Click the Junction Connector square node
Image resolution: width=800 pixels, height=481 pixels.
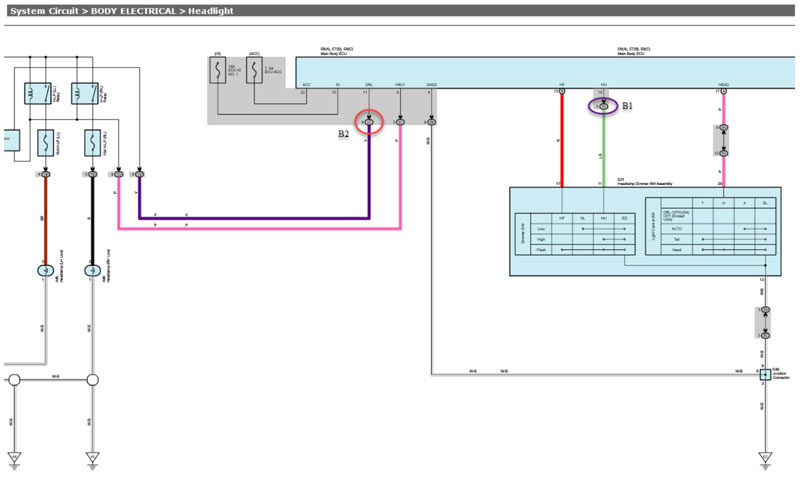click(764, 374)
